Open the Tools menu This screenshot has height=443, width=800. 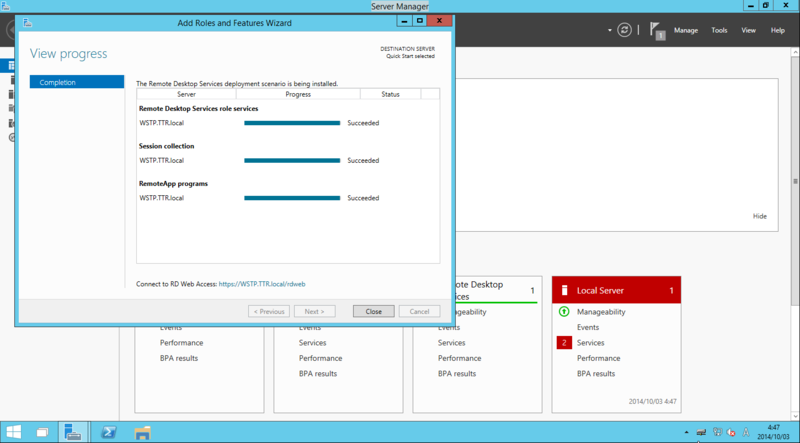click(719, 31)
